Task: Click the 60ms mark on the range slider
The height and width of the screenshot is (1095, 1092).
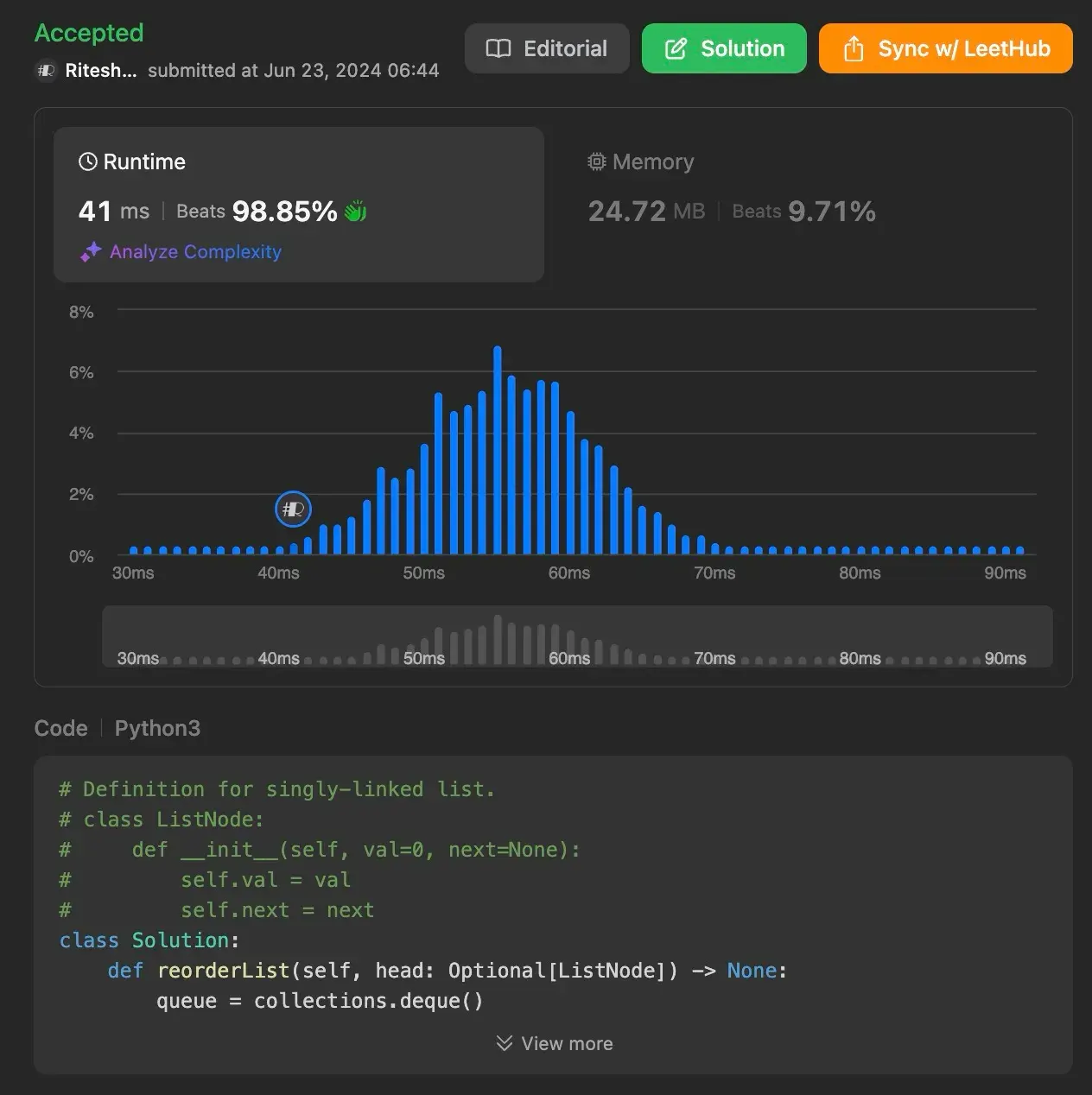Action: (569, 658)
